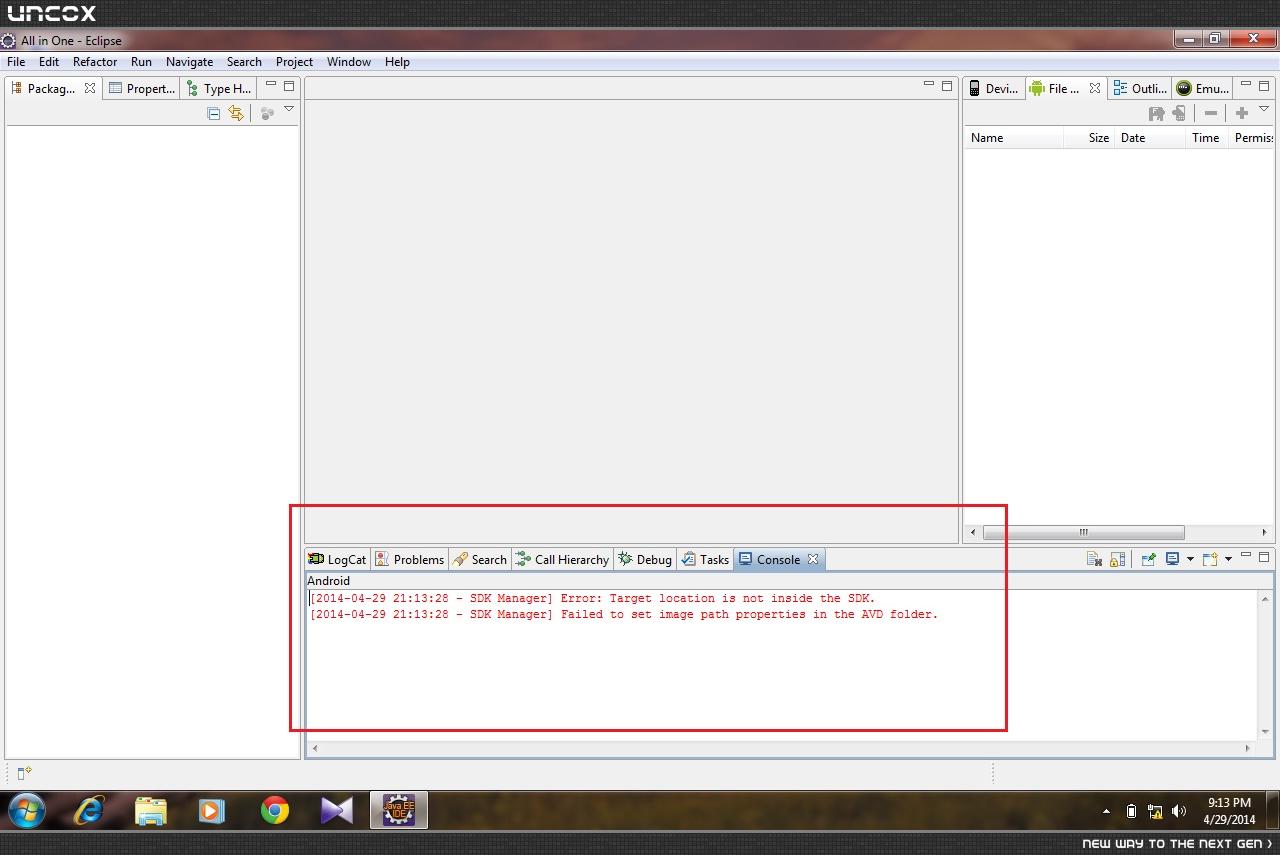Click the grayed Focus on Active Task icon
The image size is (1280, 855).
[267, 113]
